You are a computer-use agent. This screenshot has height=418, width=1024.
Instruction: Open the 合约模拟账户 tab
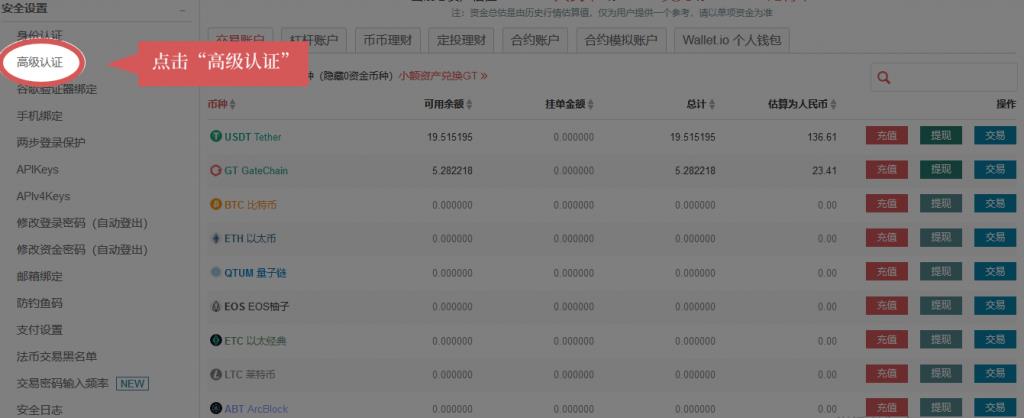(x=620, y=40)
